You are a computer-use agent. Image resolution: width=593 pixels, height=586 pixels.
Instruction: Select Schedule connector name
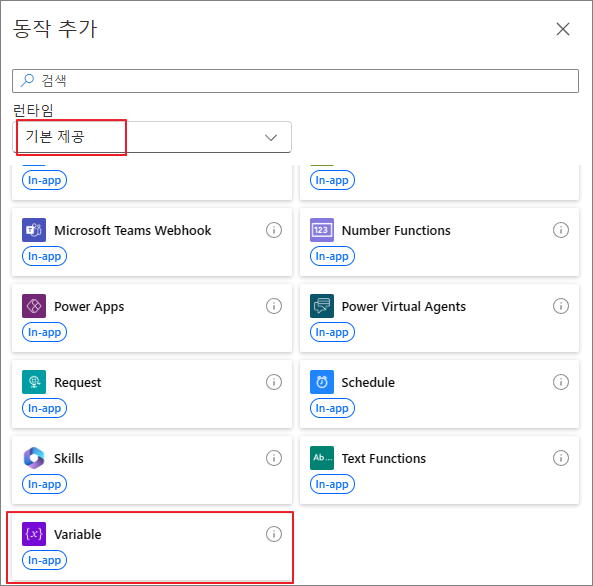(x=368, y=382)
